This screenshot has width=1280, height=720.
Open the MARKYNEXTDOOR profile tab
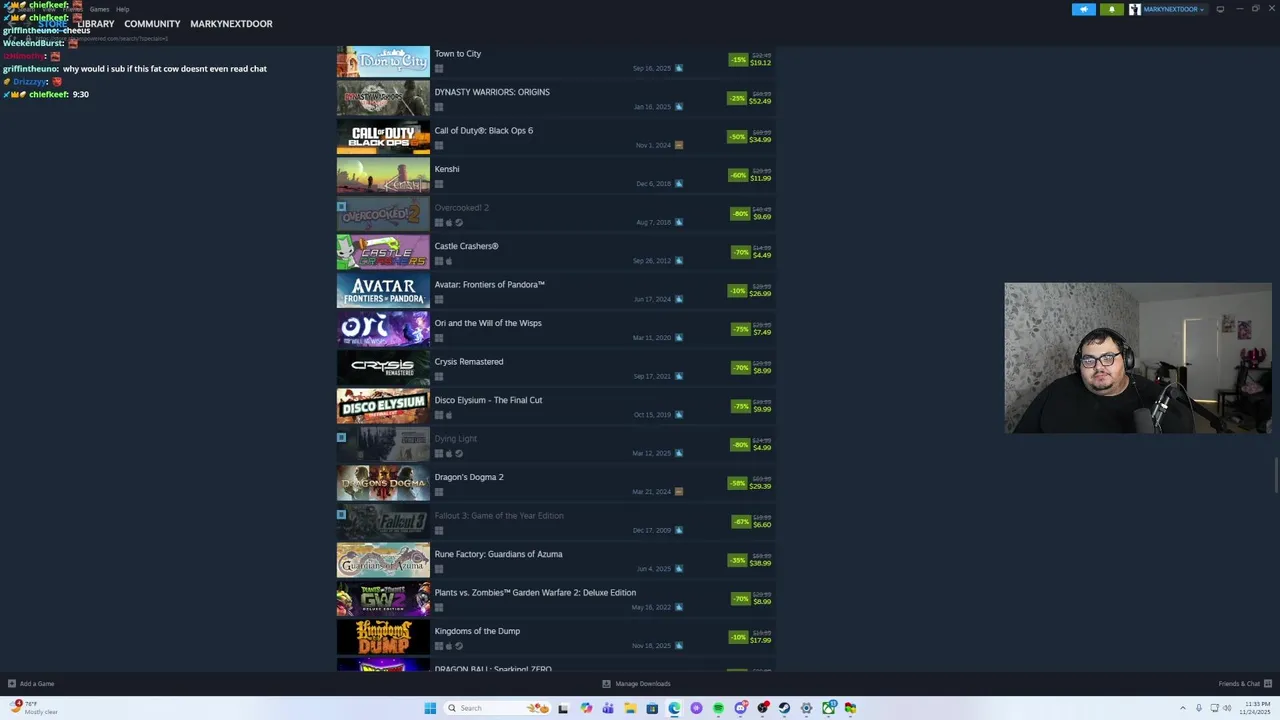231,24
